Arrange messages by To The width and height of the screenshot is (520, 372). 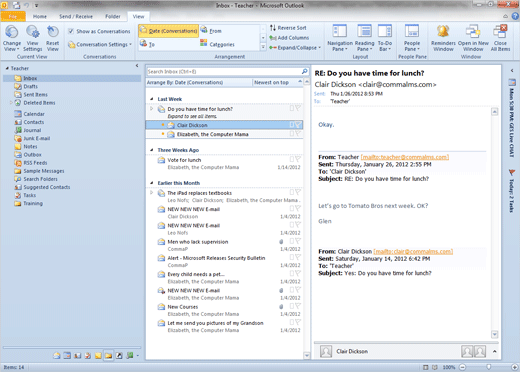tap(147, 44)
